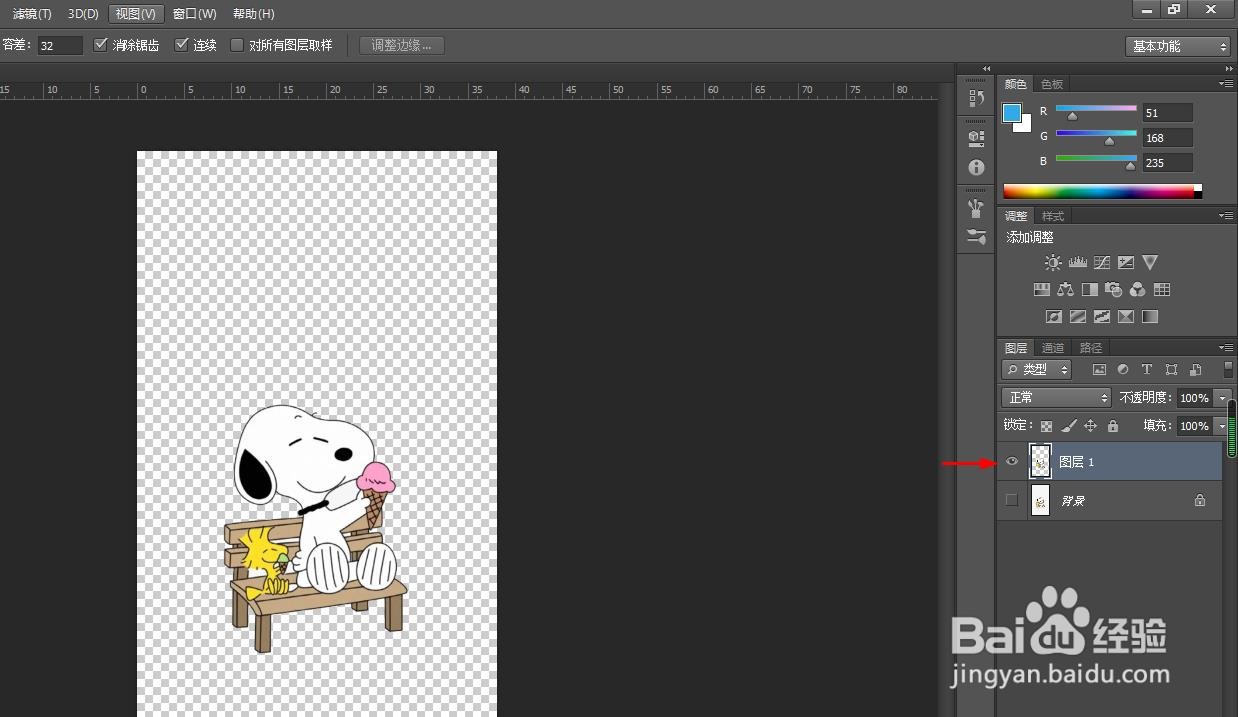Open the 滤镜(T) menu
The image size is (1238, 717).
coord(32,14)
